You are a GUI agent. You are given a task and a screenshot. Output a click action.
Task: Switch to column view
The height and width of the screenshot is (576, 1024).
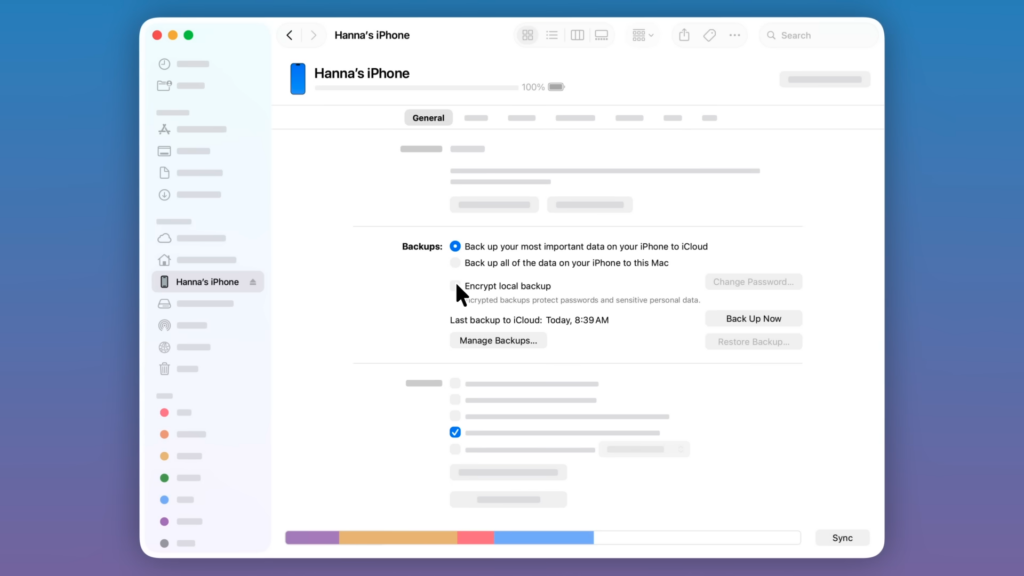pos(577,35)
